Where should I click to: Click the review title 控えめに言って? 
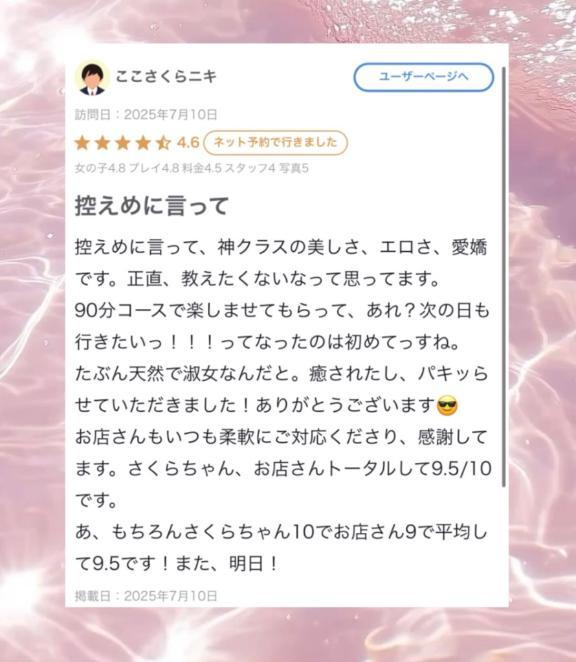coord(152,206)
